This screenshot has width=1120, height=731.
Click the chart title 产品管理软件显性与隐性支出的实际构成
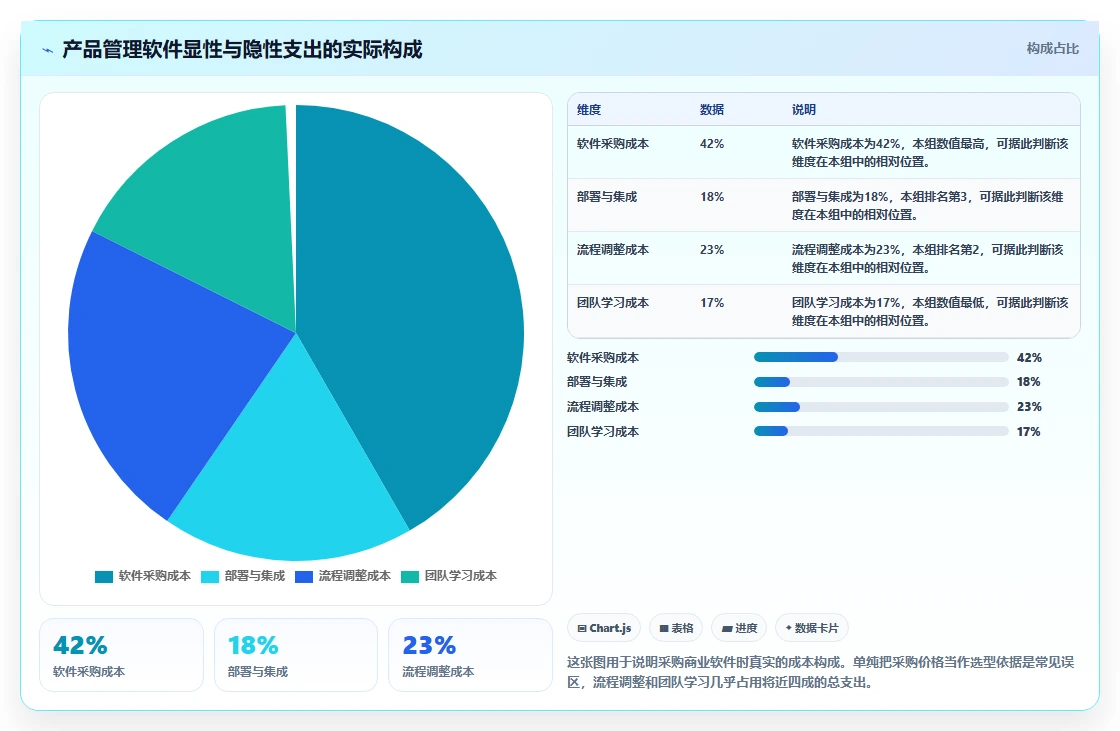click(x=242, y=49)
